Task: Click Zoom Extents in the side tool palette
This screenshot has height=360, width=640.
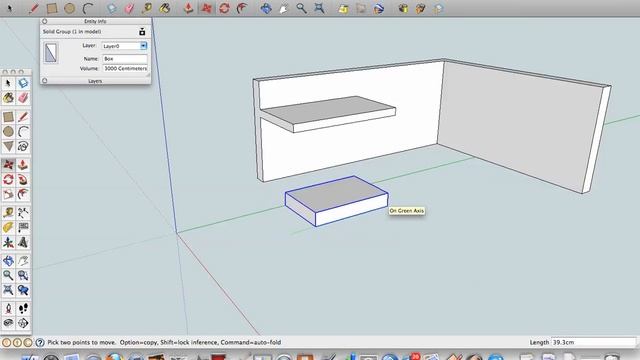Action: click(x=8, y=290)
